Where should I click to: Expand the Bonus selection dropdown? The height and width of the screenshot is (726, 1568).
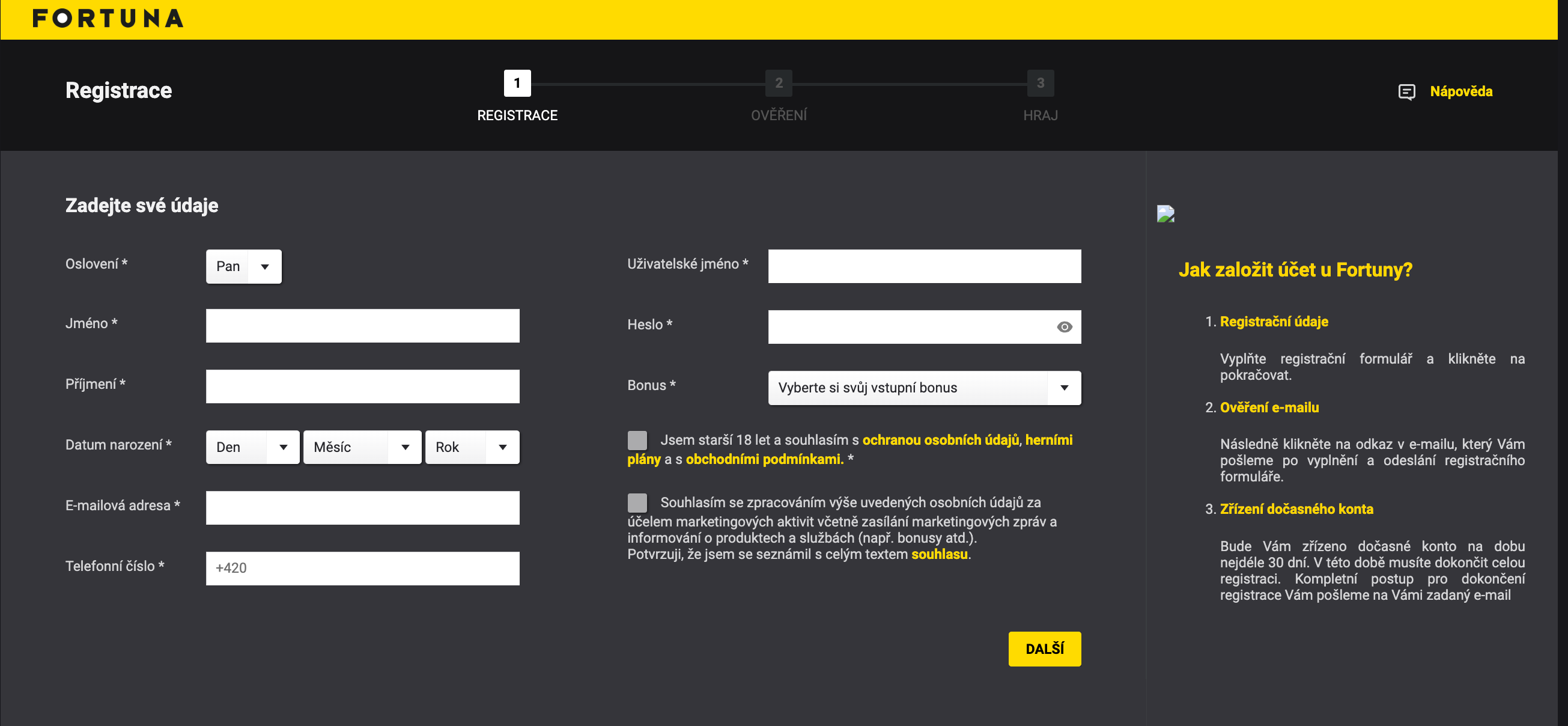click(x=924, y=388)
